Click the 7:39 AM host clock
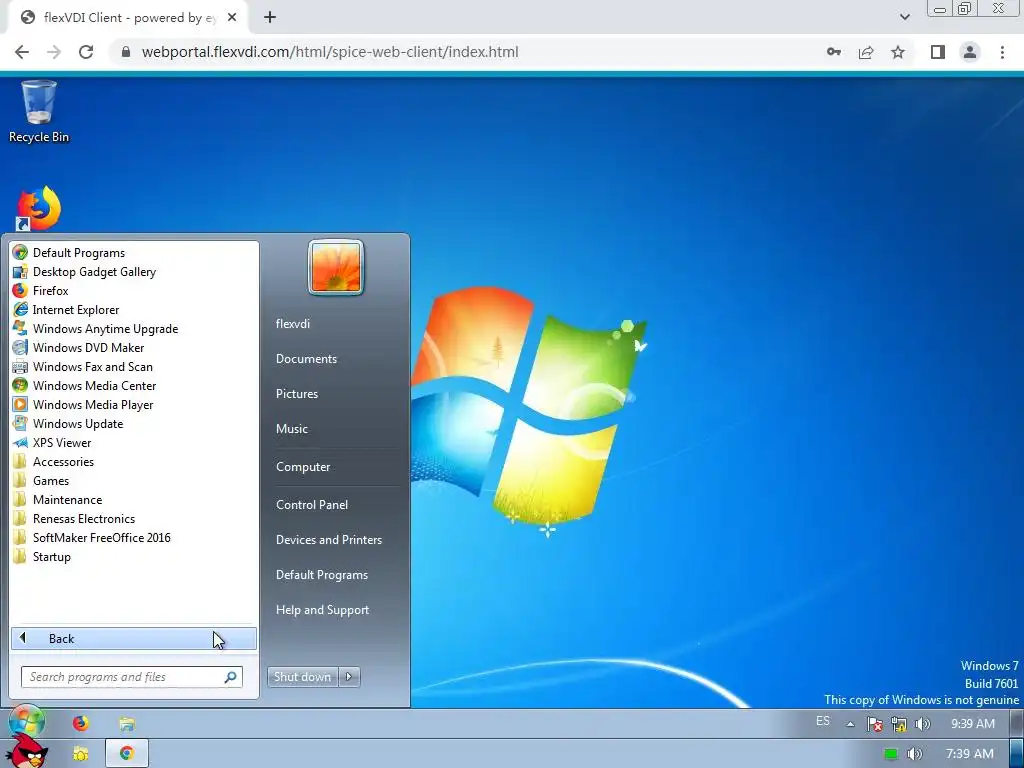Screen dimensions: 1024x768 click(x=970, y=754)
